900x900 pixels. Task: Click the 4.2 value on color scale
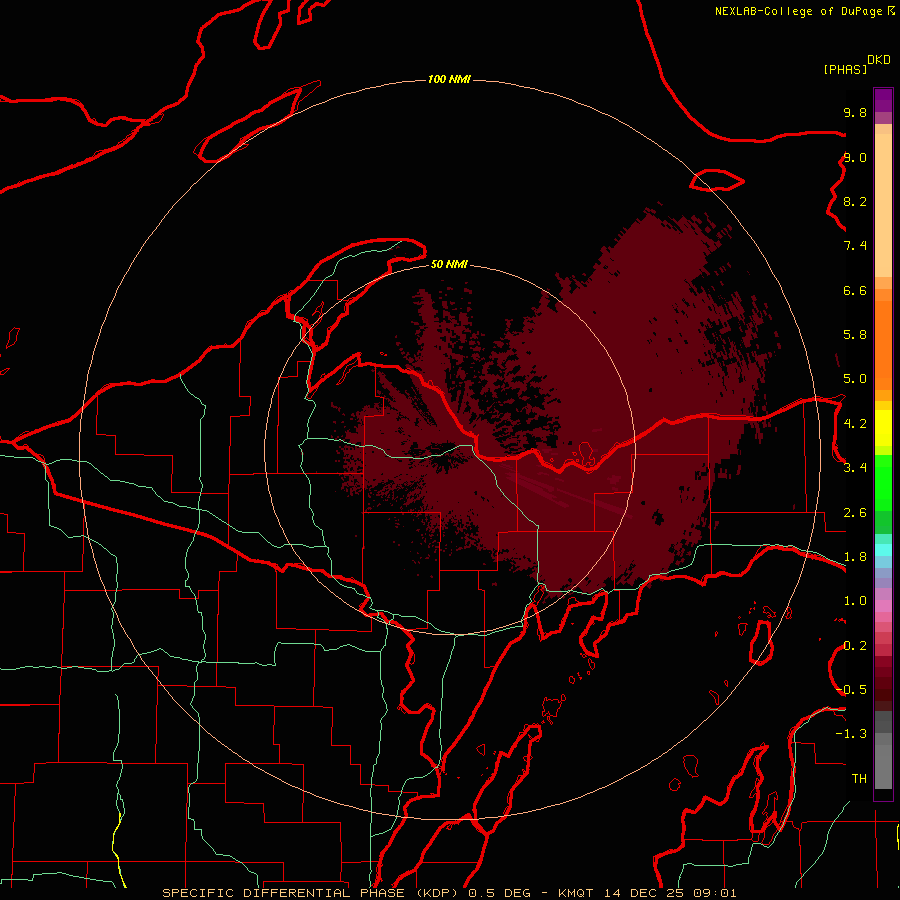click(x=855, y=424)
